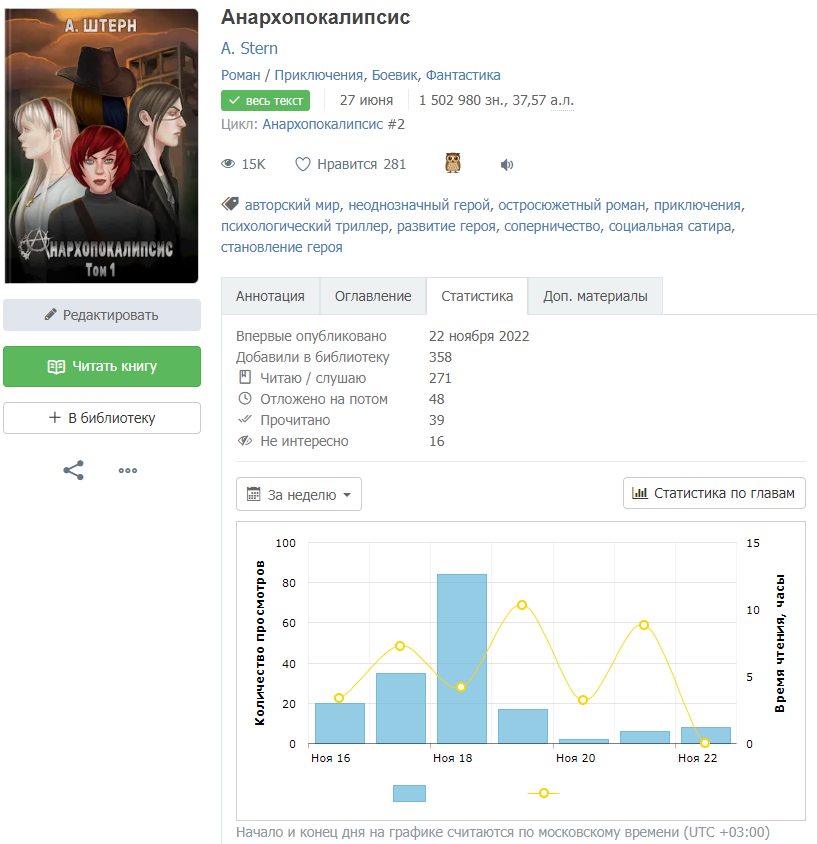817x844 pixels.
Task: Open the Оглавление tab
Action: [373, 296]
